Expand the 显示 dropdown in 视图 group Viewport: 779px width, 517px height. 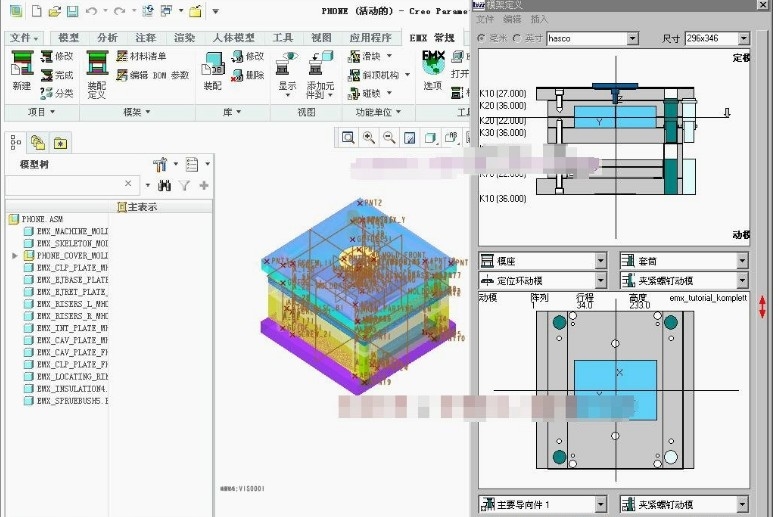pyautogui.click(x=287, y=95)
